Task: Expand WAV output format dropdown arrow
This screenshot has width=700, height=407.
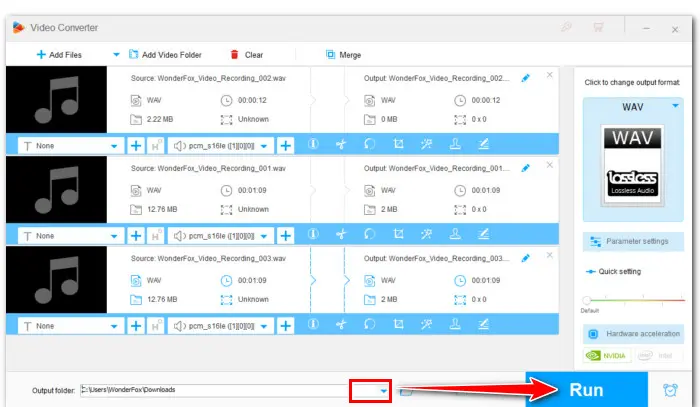Action: click(675, 106)
